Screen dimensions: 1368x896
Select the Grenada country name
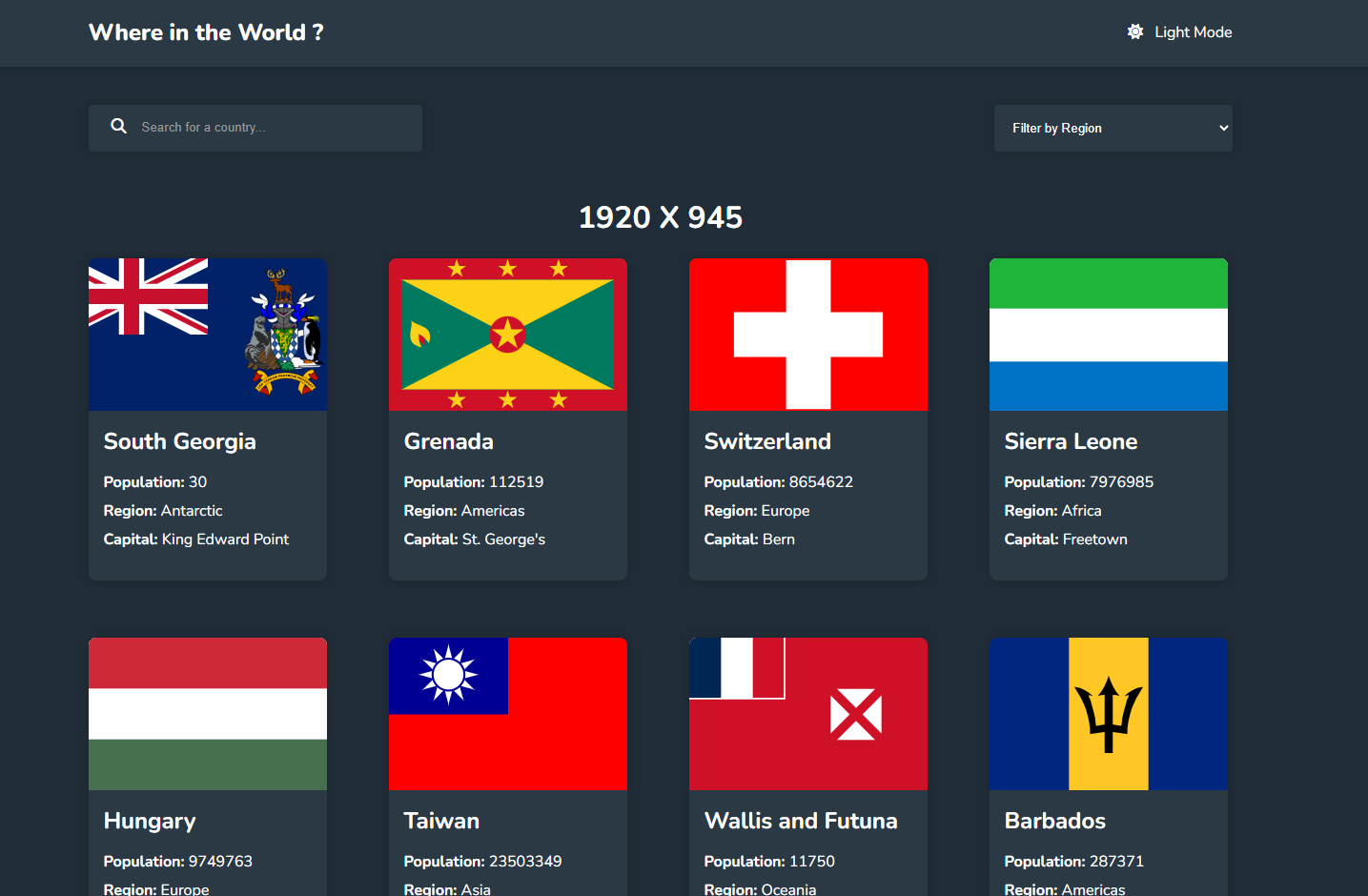coord(448,441)
